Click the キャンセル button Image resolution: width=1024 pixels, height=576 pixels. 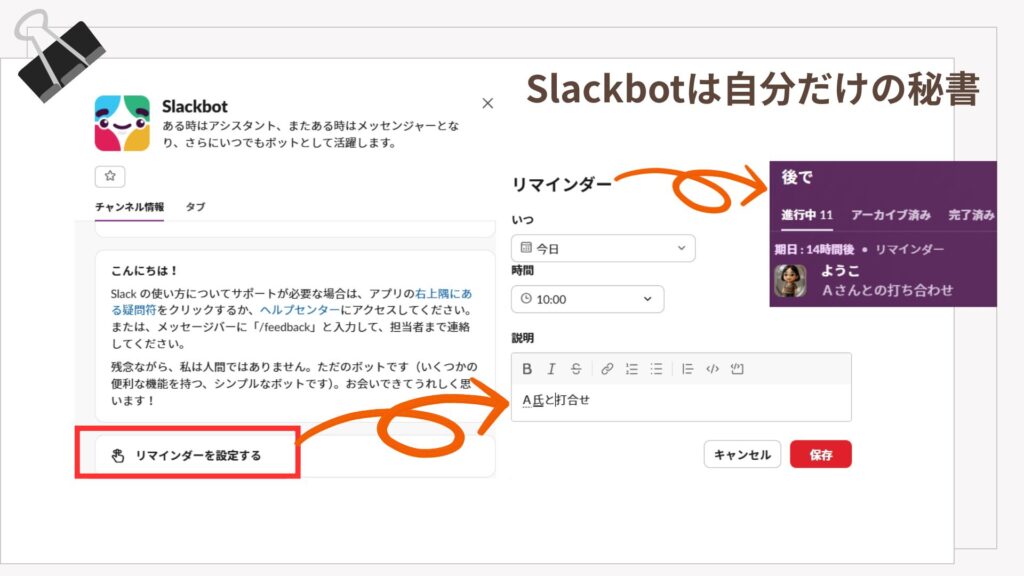pos(742,455)
